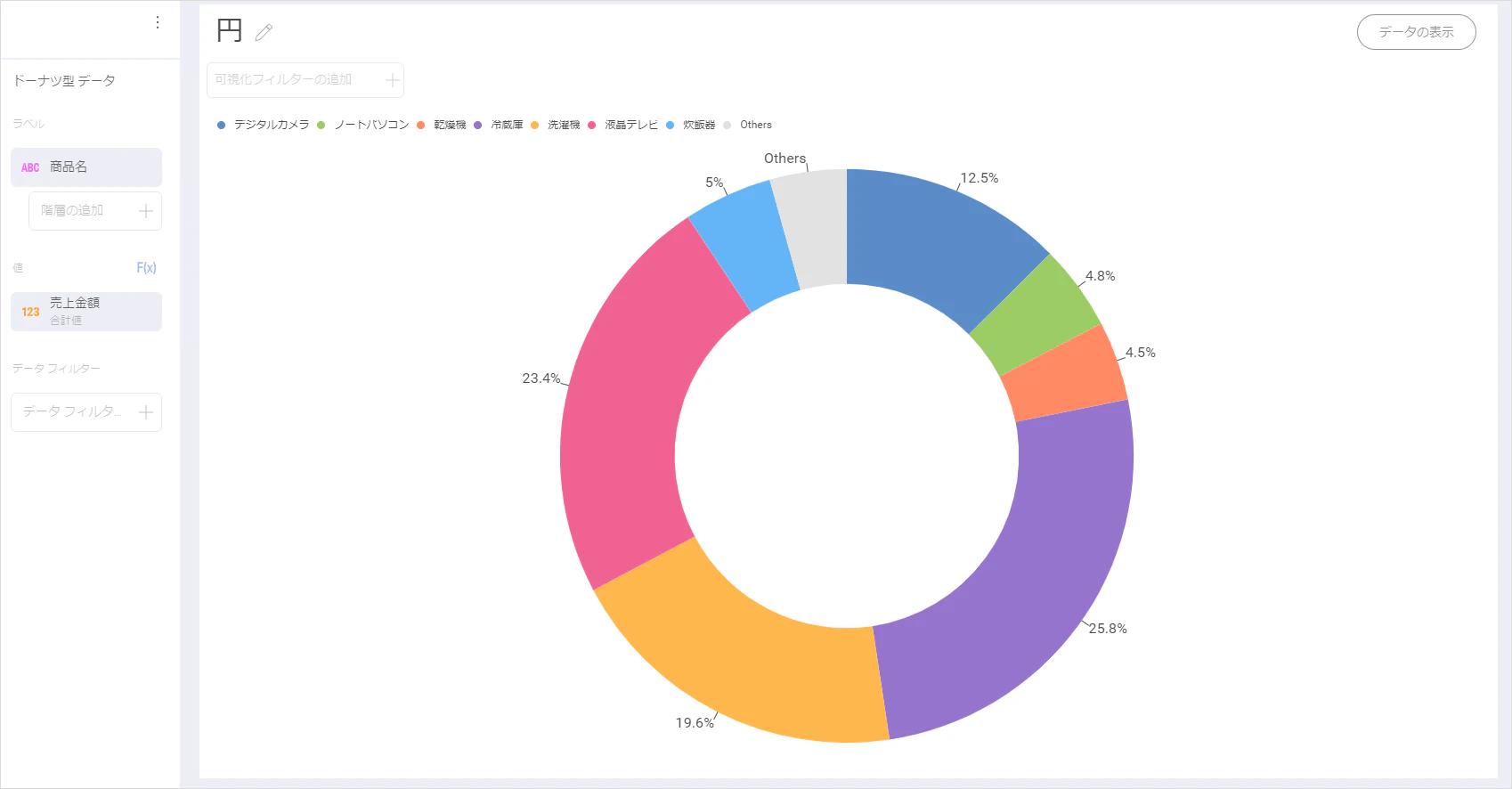Image resolution: width=1512 pixels, height=789 pixels.
Task: Select the 売上金額 value field
Action: point(86,312)
